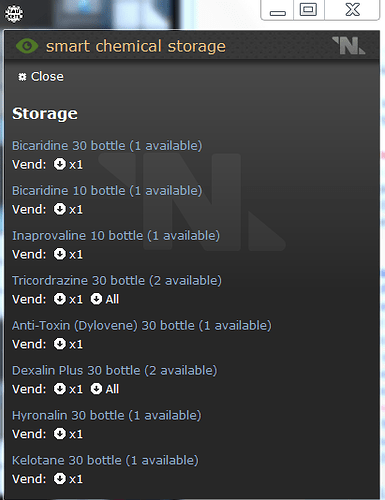This screenshot has height=500, width=385.
Task: Vend one Bicaridine 10 bottle
Action: coord(68,209)
